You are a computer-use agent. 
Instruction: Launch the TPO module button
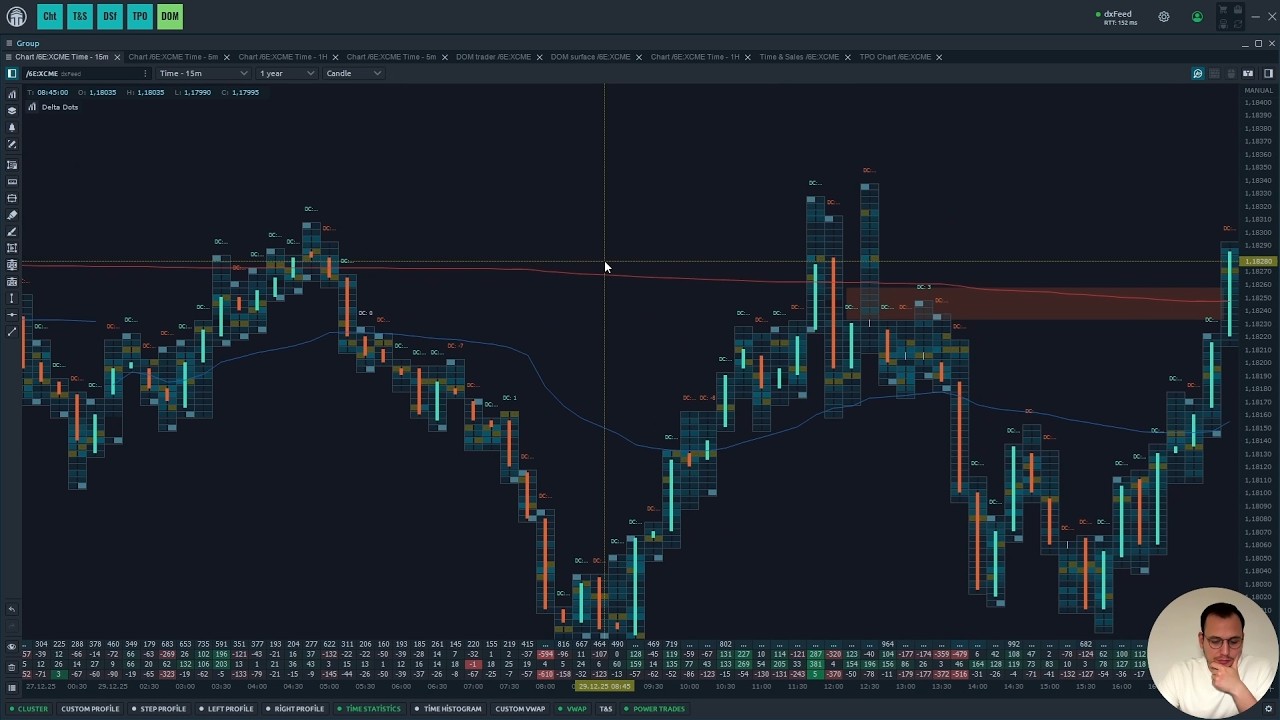tap(140, 16)
